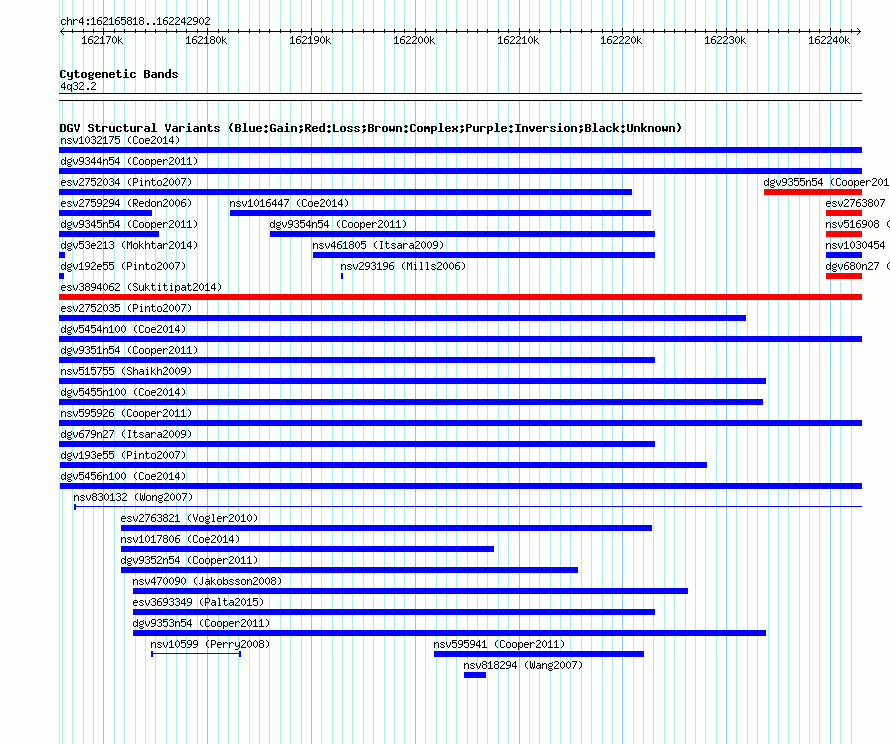The height and width of the screenshot is (744, 890).
Task: Click the 4q32.2 band label
Action: point(78,86)
